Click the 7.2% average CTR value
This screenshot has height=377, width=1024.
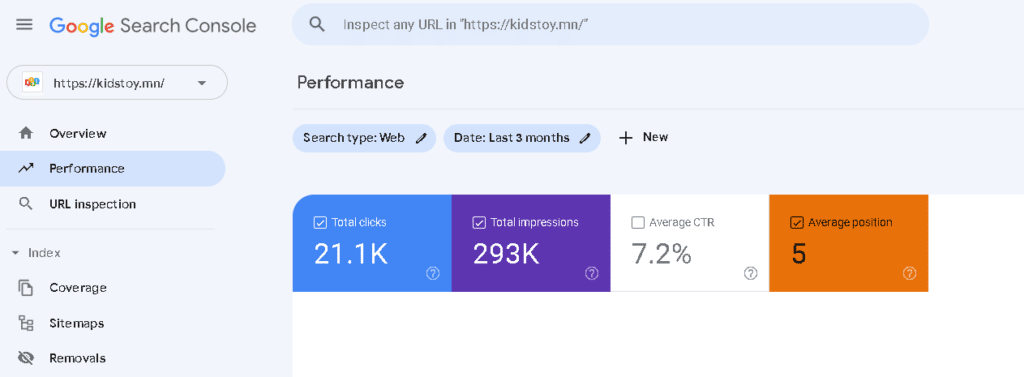tap(662, 254)
